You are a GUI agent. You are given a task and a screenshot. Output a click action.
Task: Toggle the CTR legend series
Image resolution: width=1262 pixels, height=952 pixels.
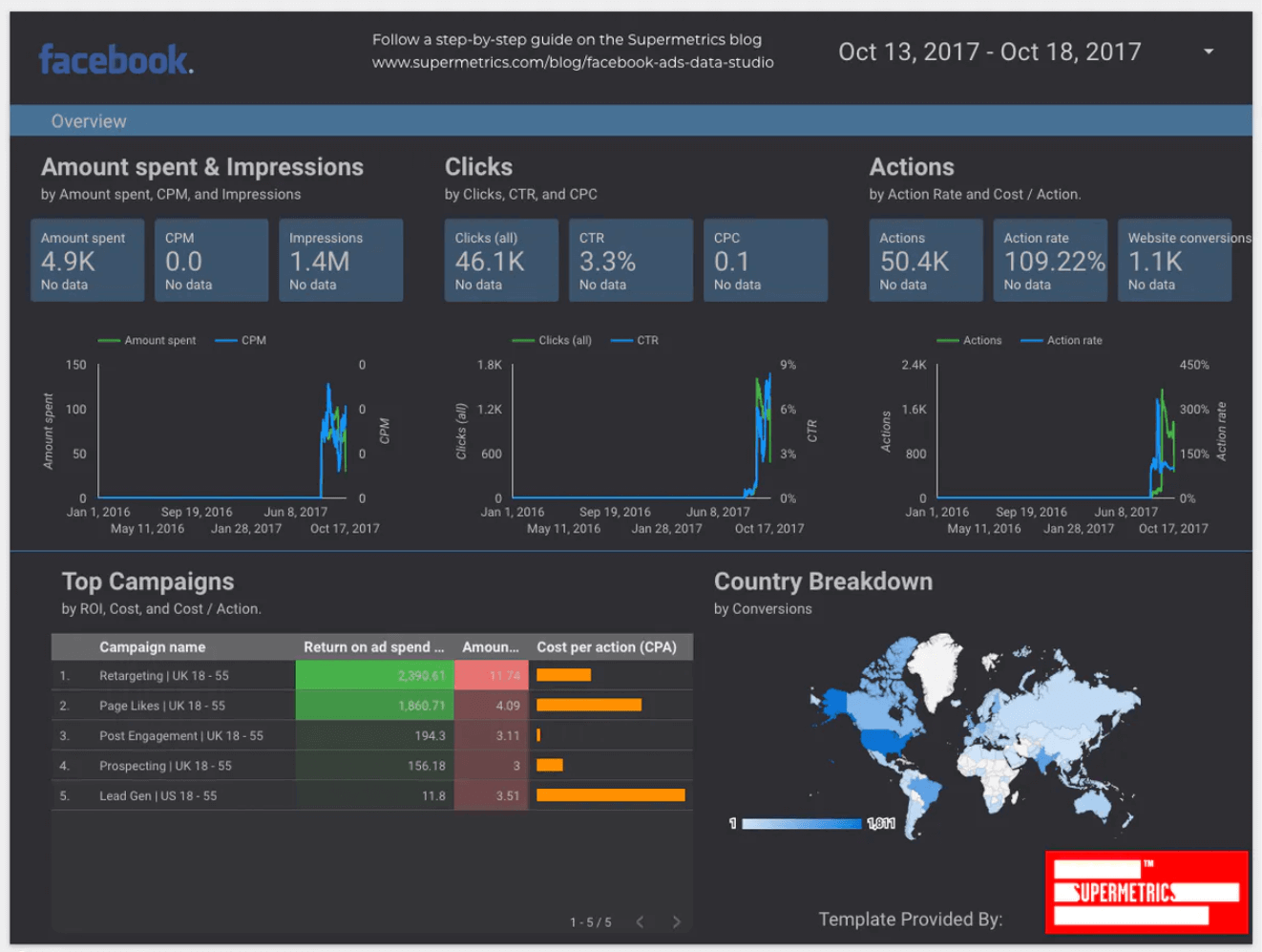635,340
